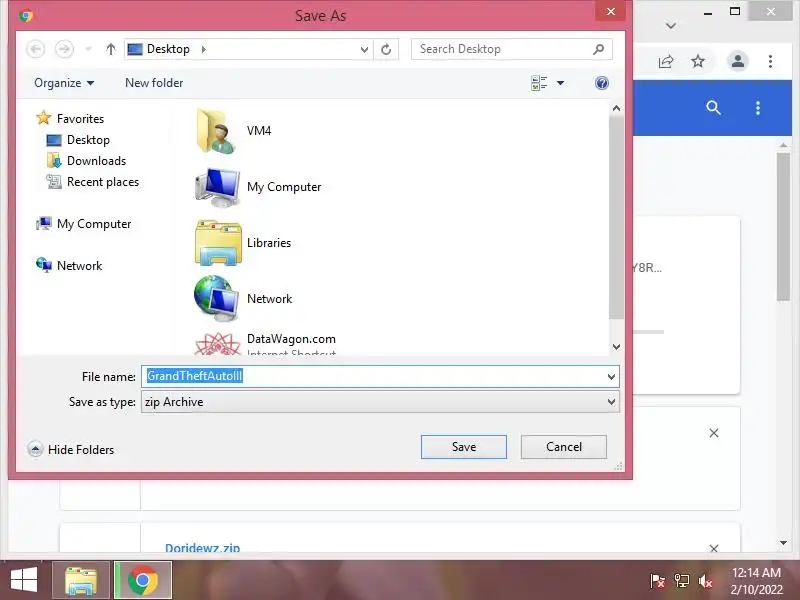Viewport: 800px width, 600px height.
Task: Select Recent places in navigation pane
Action: coord(103,182)
